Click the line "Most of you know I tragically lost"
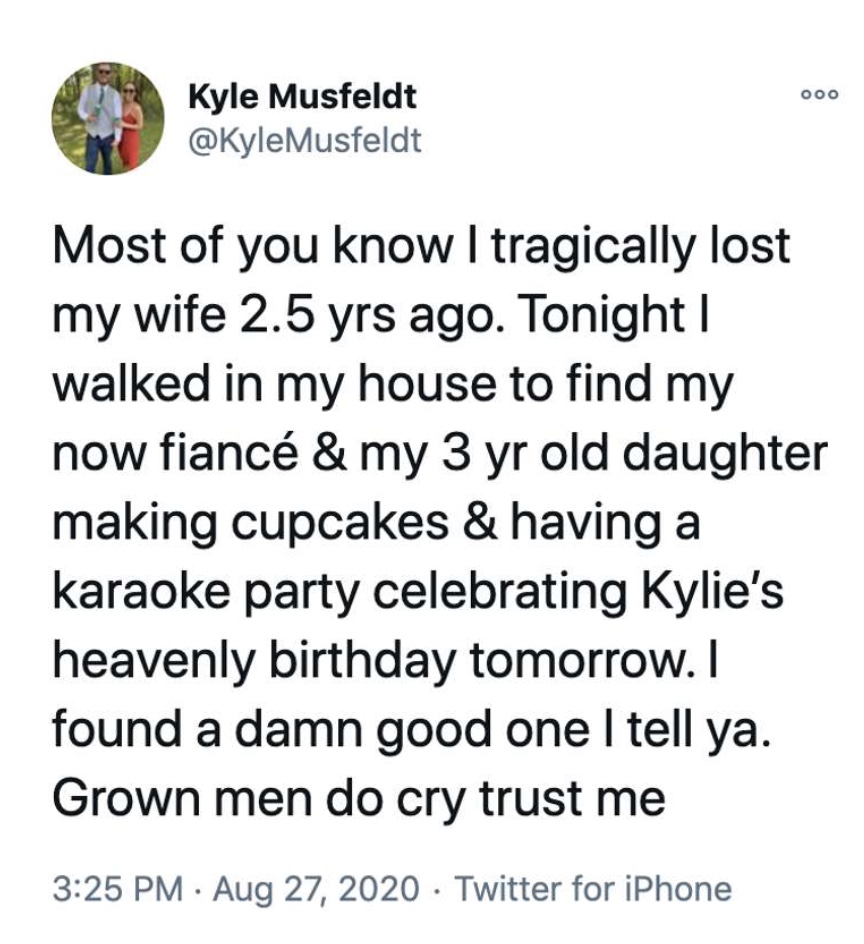 point(421,247)
